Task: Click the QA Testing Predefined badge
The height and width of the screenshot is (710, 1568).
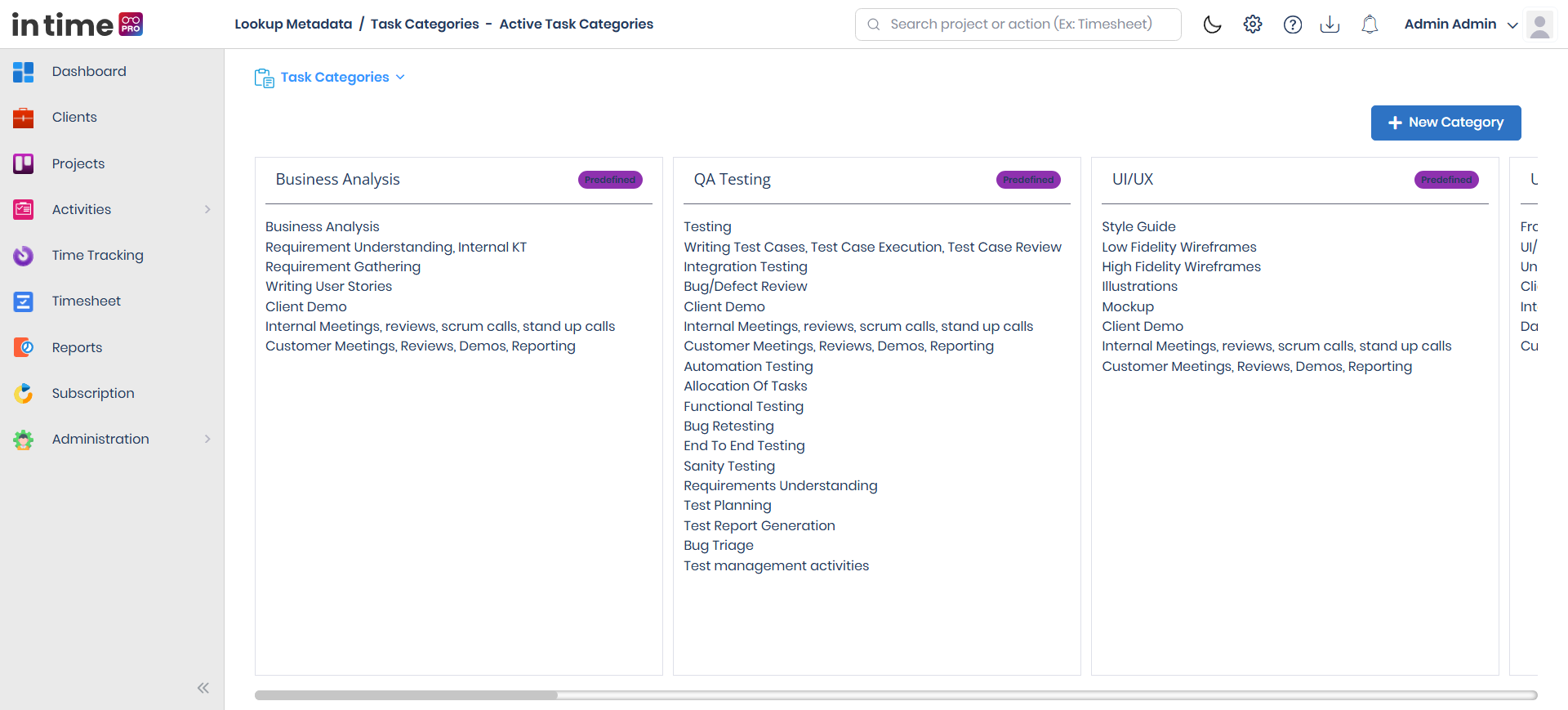Action: tap(1028, 180)
